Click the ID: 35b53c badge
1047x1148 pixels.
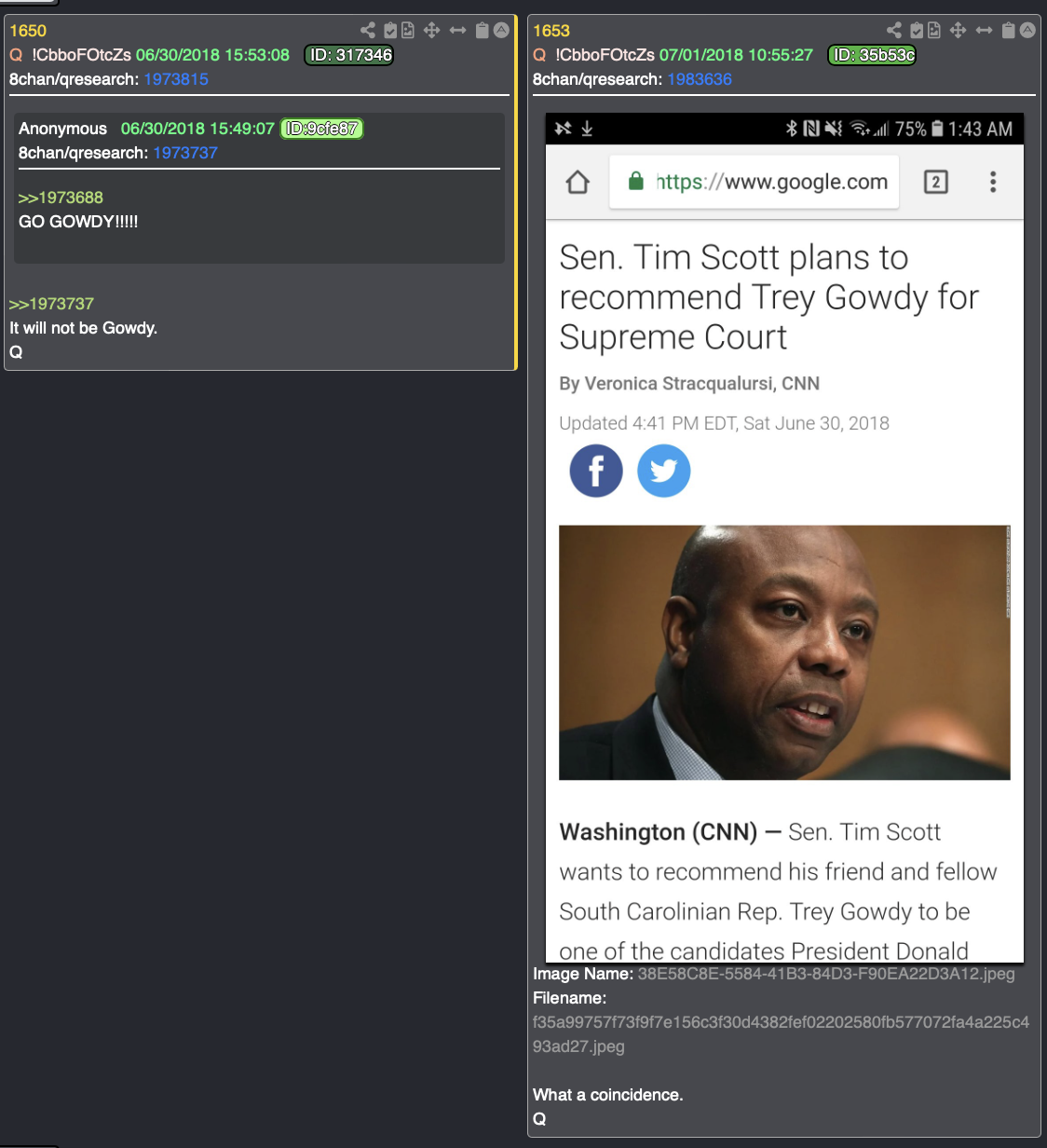(873, 55)
